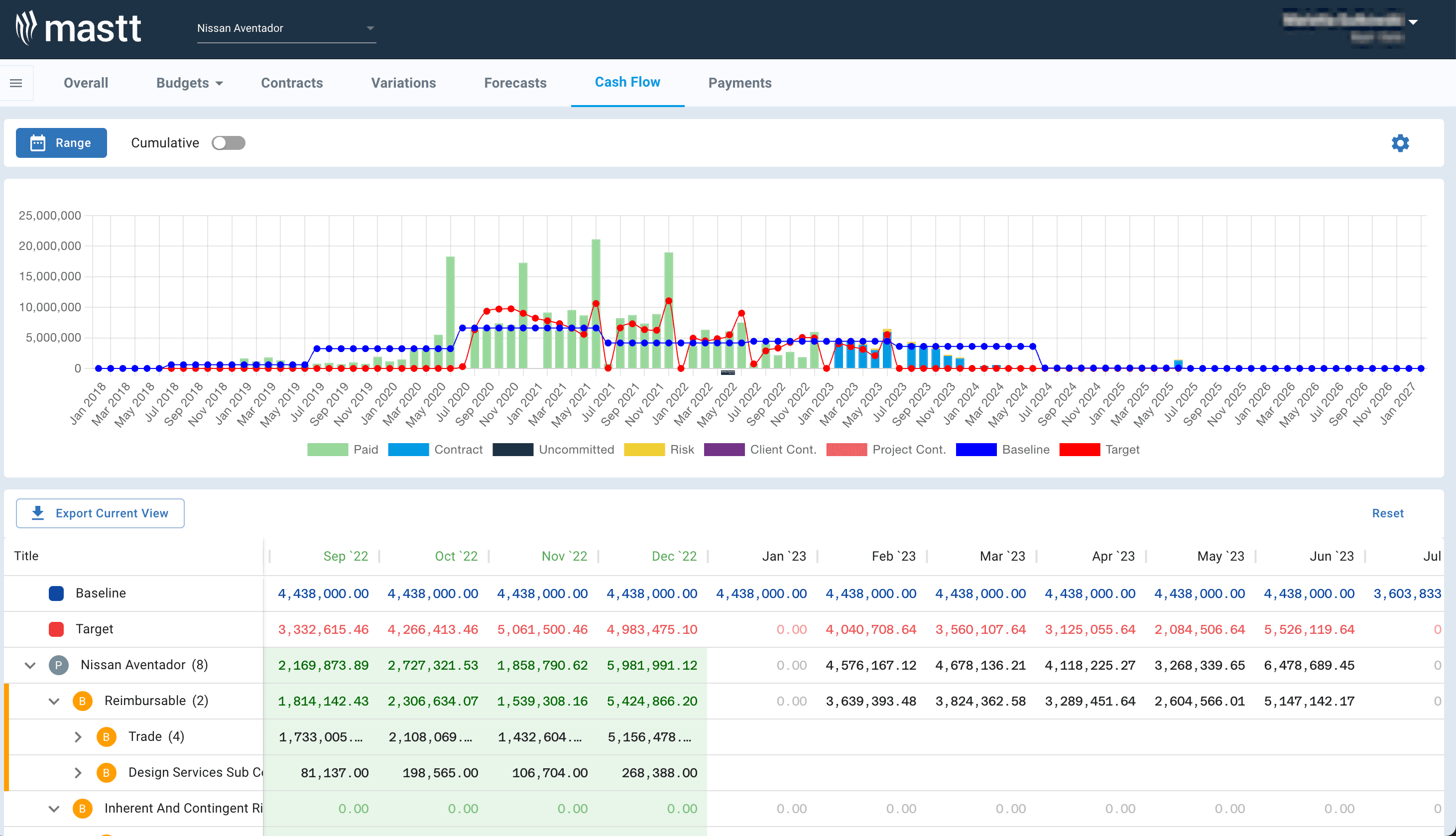Image resolution: width=1456 pixels, height=836 pixels.
Task: Click Baseline Sep `22 value 4,438,000.00
Action: 323,594
